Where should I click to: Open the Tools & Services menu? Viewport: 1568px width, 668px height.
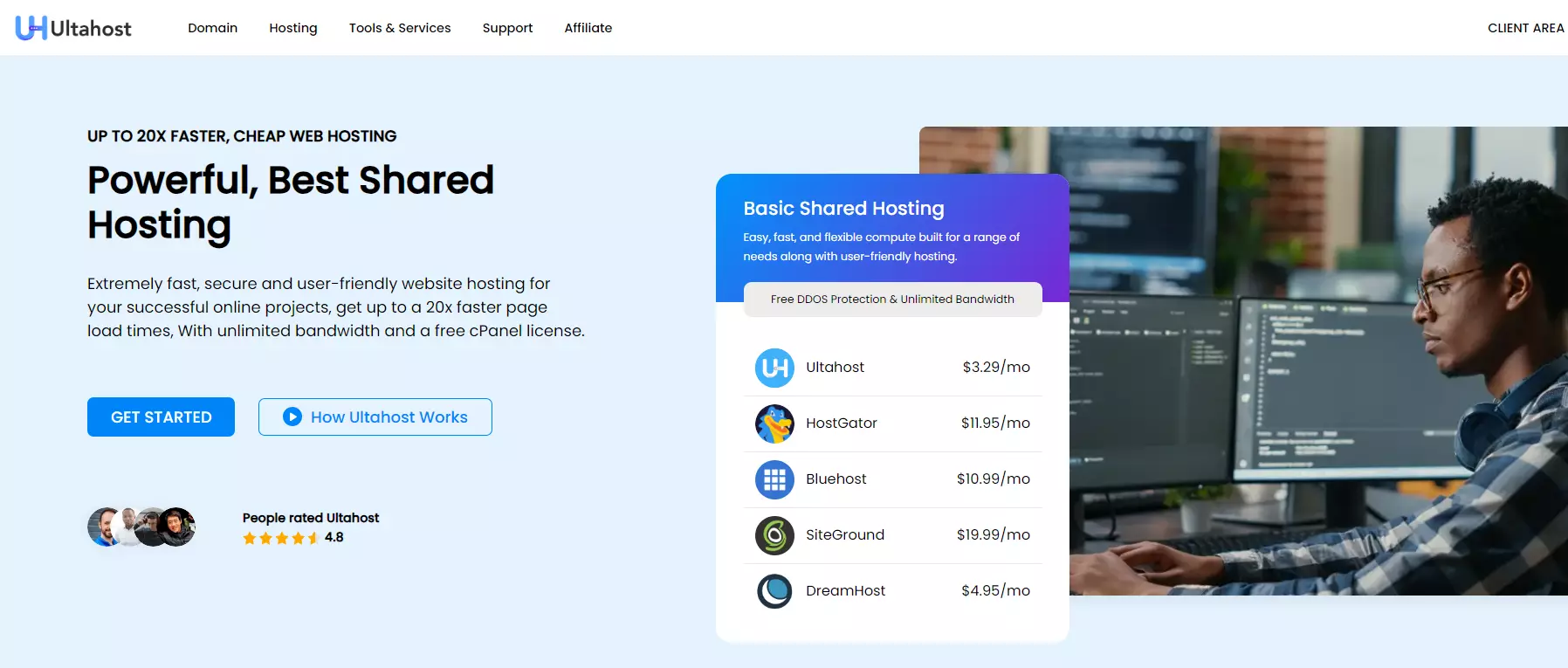tap(400, 28)
